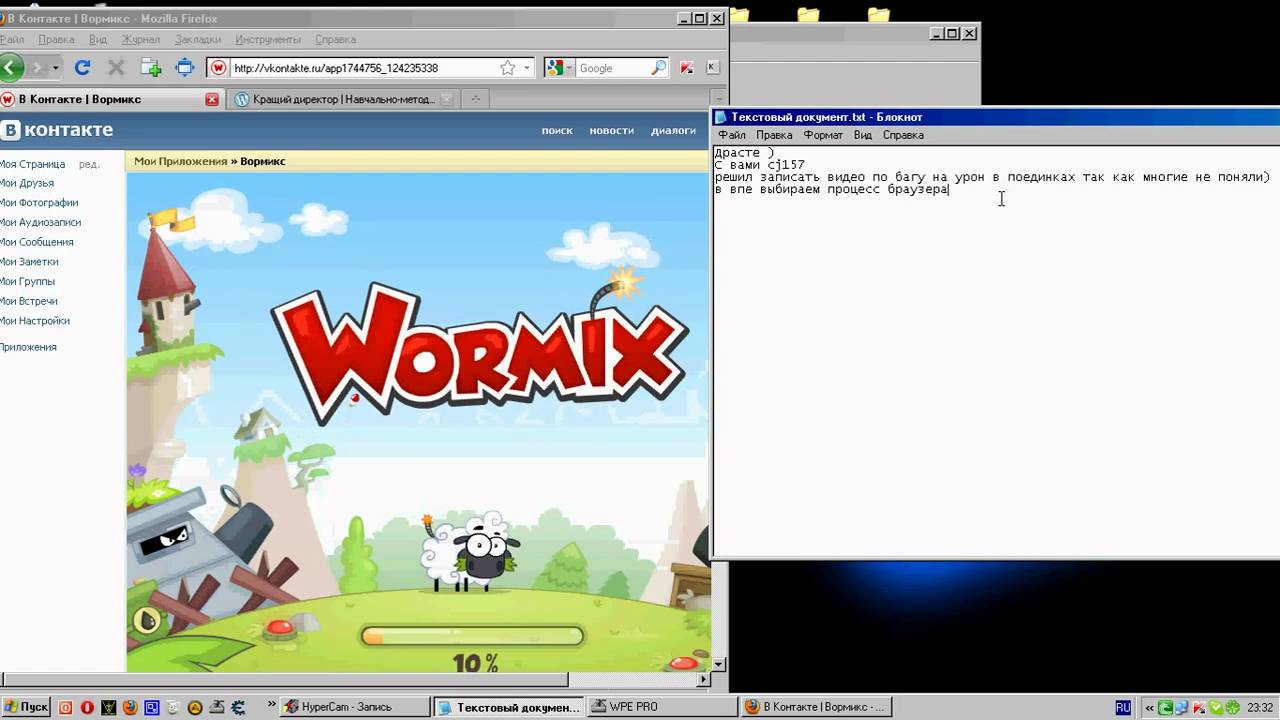Expand hidden quick launch items
1280x720 pixels.
[271, 705]
